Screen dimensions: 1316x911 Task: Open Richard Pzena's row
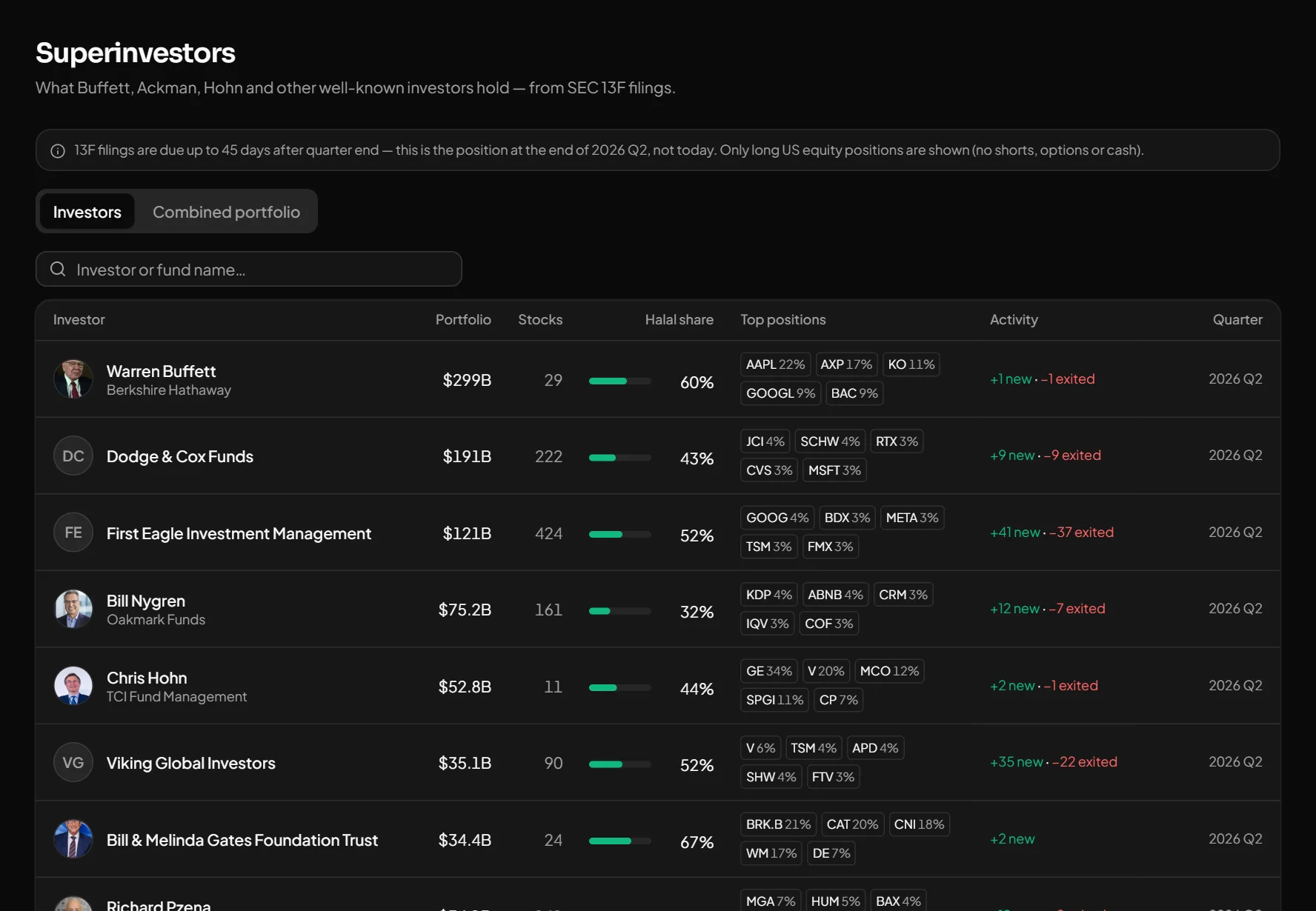click(658, 895)
